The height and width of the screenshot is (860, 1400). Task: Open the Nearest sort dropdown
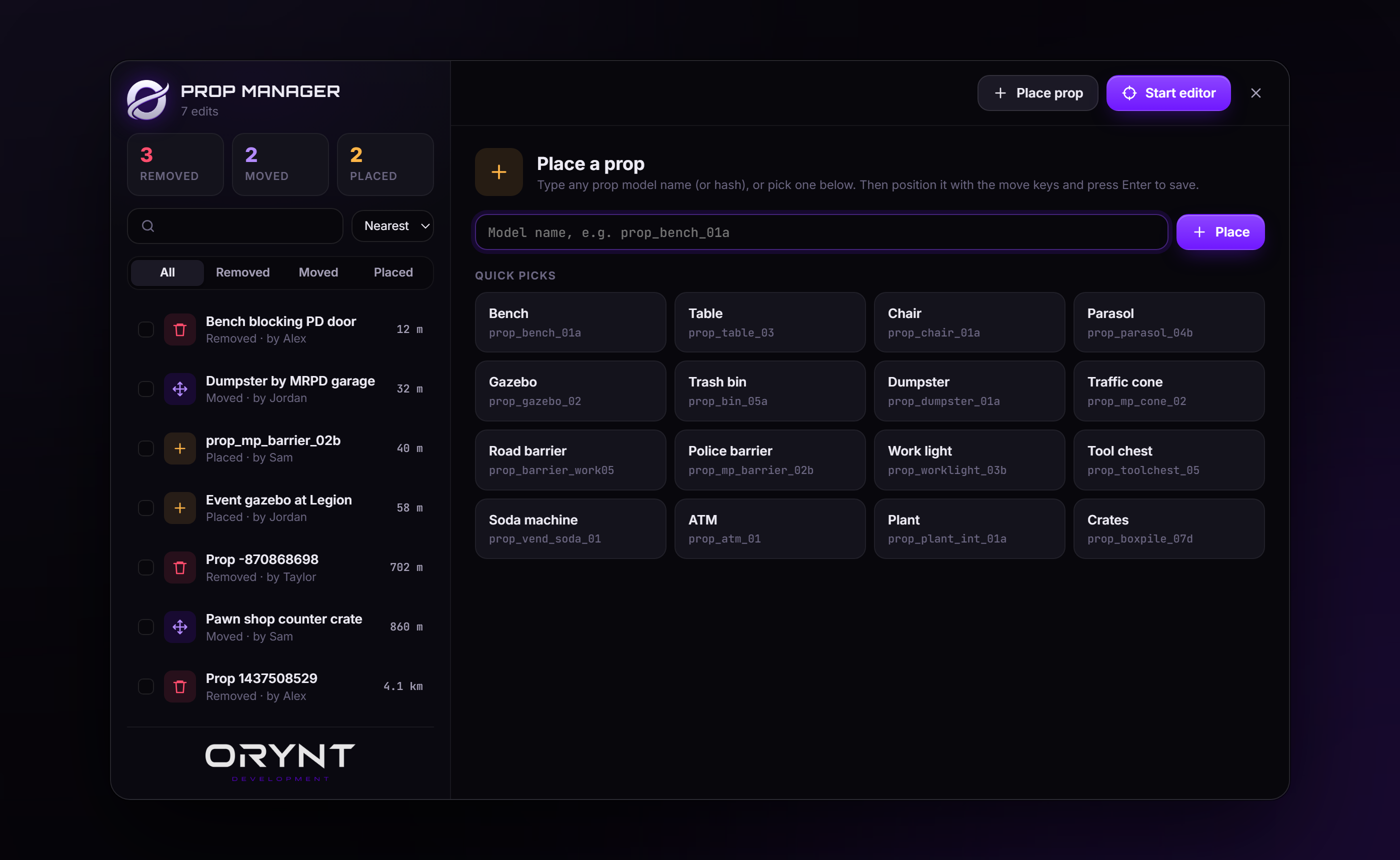(x=392, y=226)
